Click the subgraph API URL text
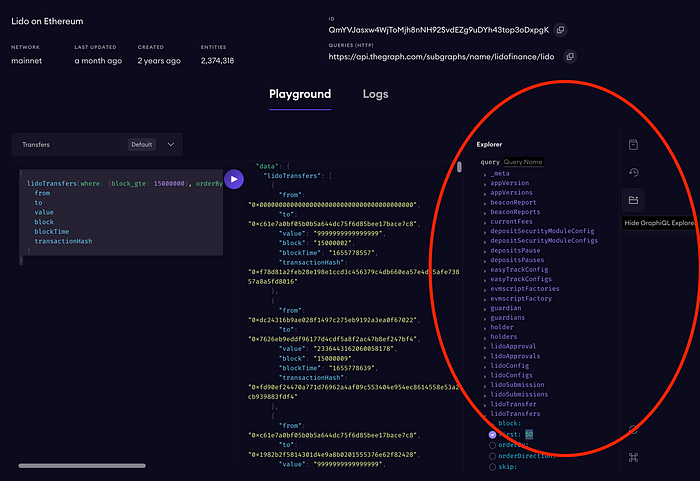 [x=441, y=57]
